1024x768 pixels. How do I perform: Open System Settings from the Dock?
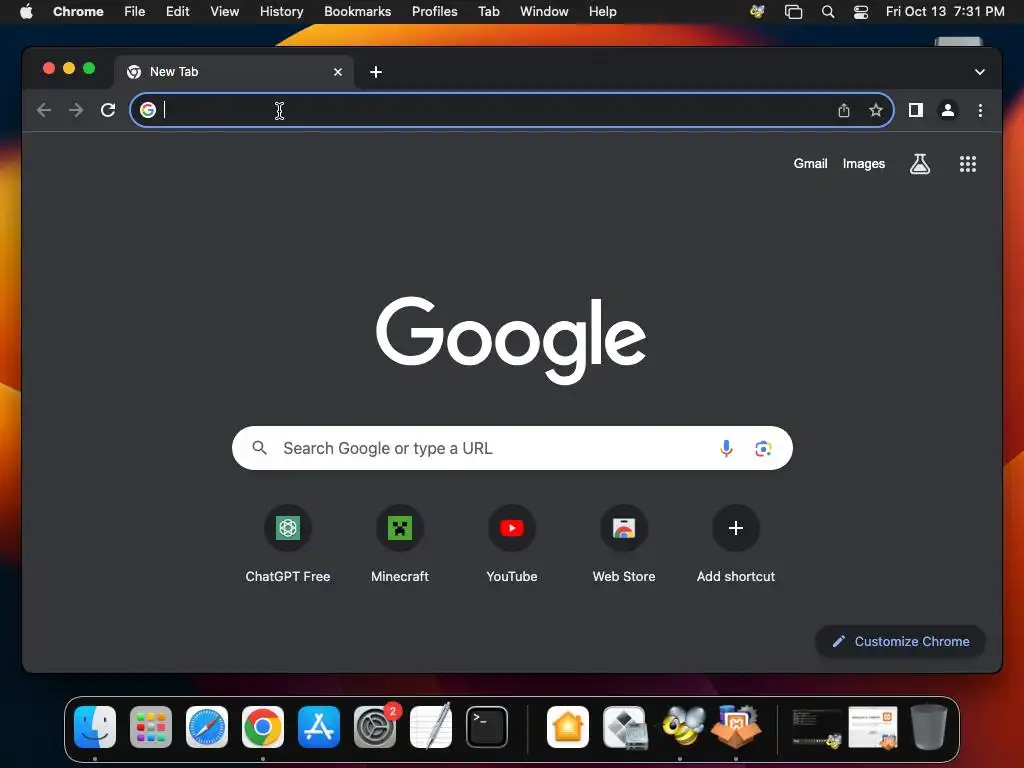coord(375,727)
